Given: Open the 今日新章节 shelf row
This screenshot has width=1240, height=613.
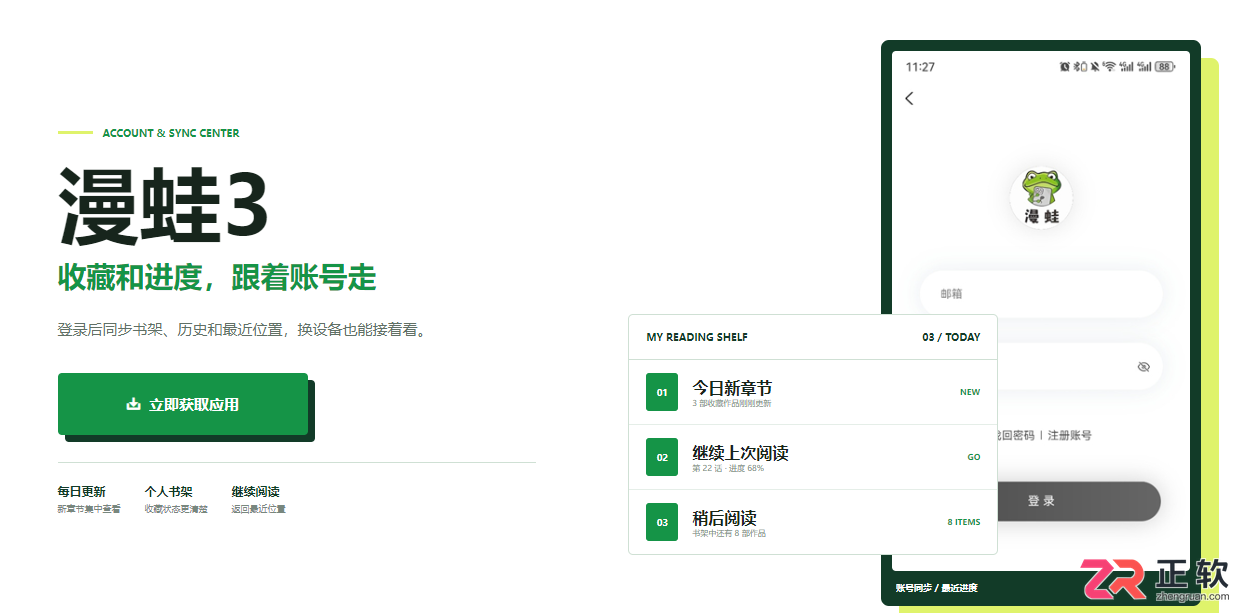Looking at the screenshot, I should click(x=813, y=393).
